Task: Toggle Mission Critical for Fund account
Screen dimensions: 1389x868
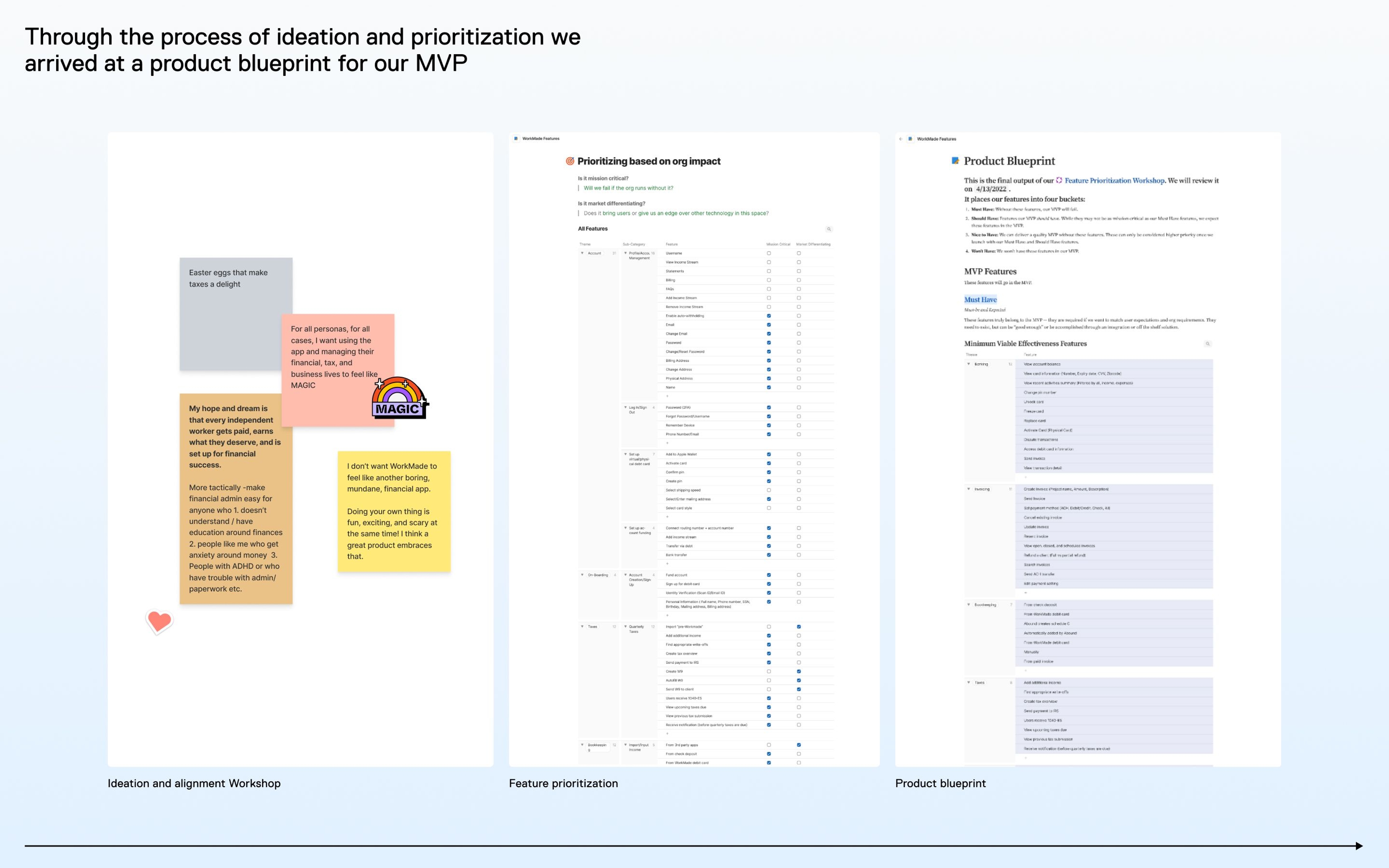Action: [769, 575]
